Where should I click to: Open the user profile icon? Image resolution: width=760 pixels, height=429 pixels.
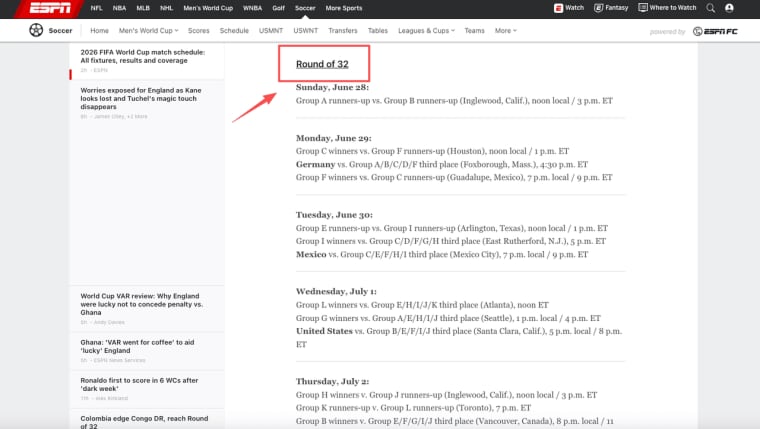pyautogui.click(x=729, y=8)
